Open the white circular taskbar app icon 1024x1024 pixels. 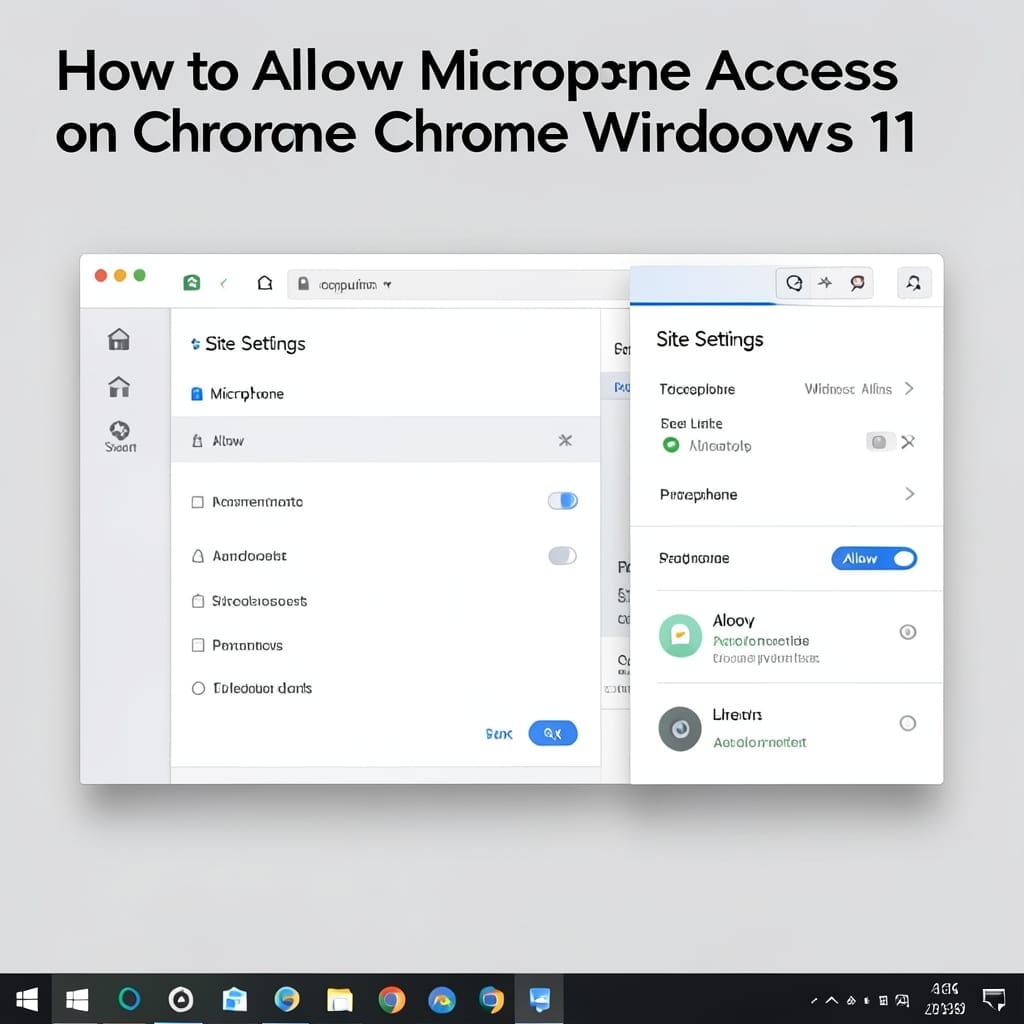pyautogui.click(x=181, y=1000)
